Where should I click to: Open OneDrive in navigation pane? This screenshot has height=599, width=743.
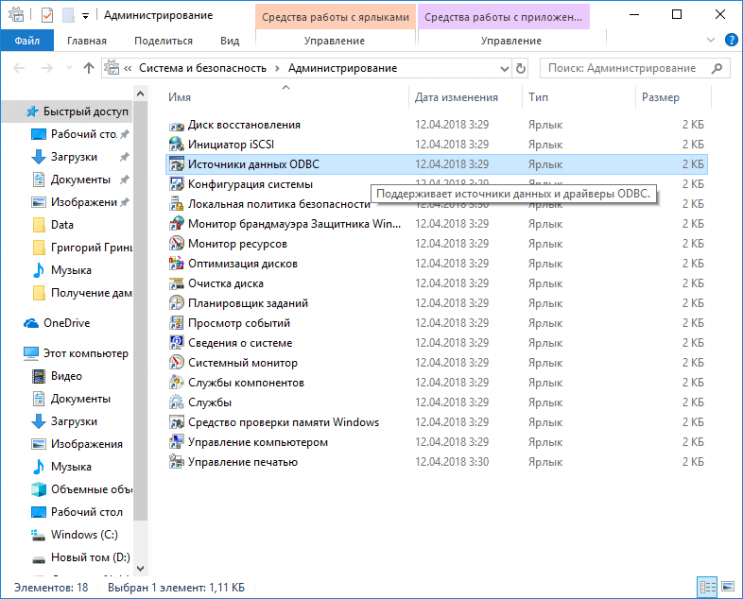point(66,323)
